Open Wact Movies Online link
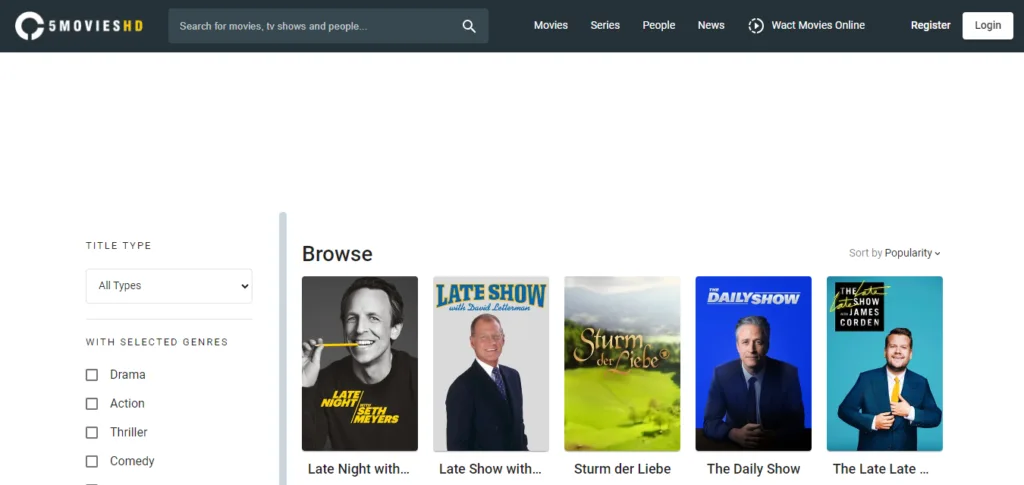Screen dimensions: 1024x485 tap(818, 25)
